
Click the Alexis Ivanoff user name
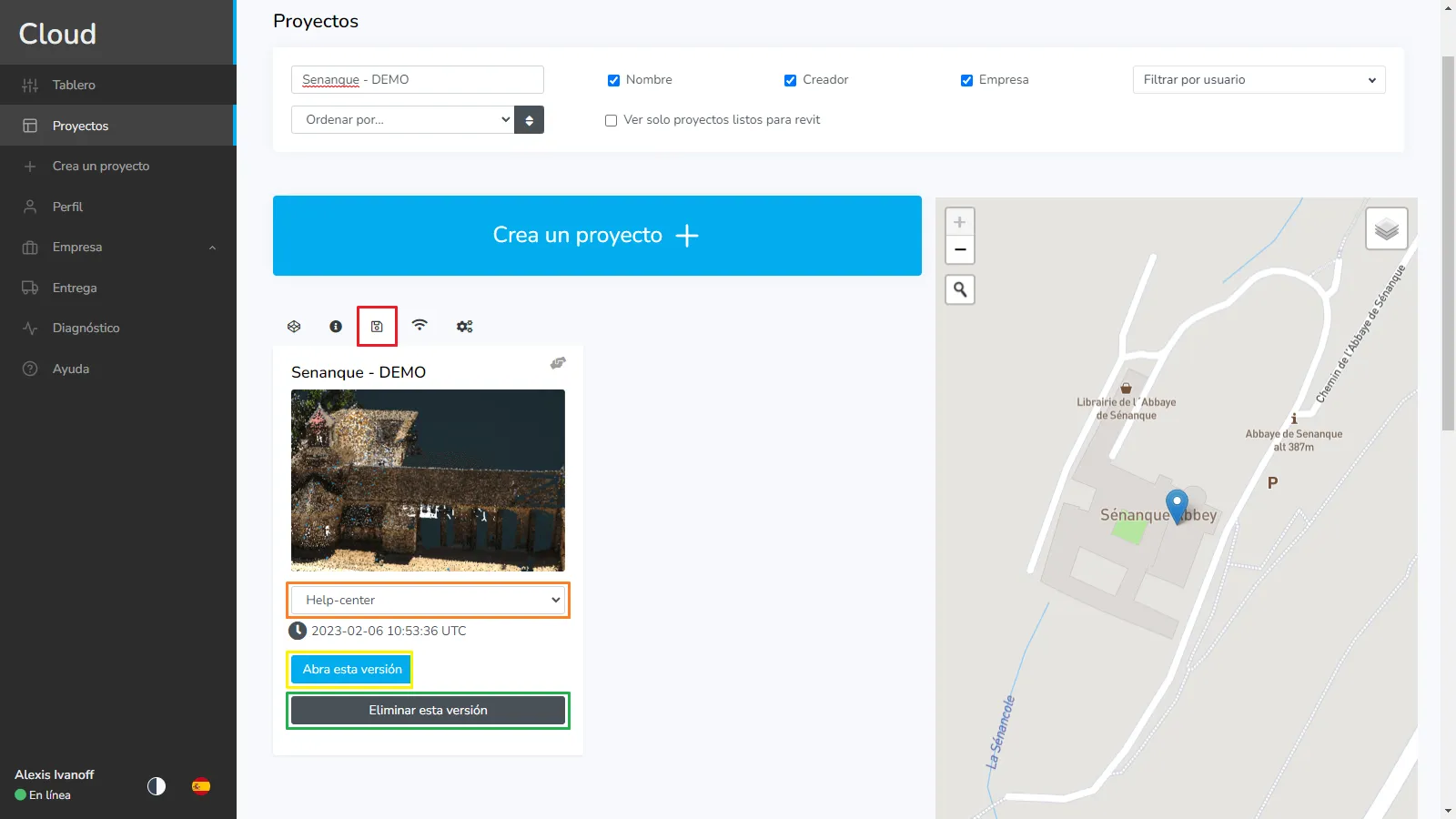[55, 775]
